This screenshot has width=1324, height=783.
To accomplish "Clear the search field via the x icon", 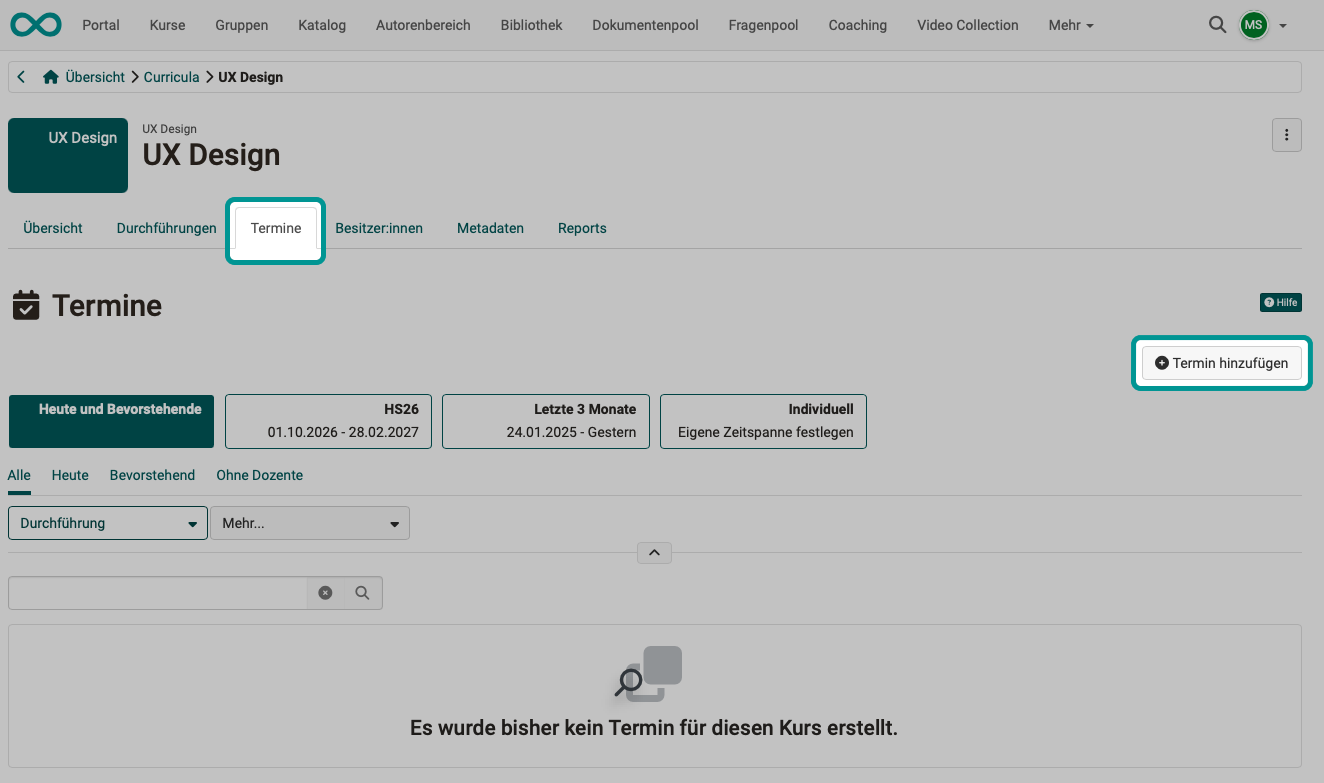I will pos(325,592).
